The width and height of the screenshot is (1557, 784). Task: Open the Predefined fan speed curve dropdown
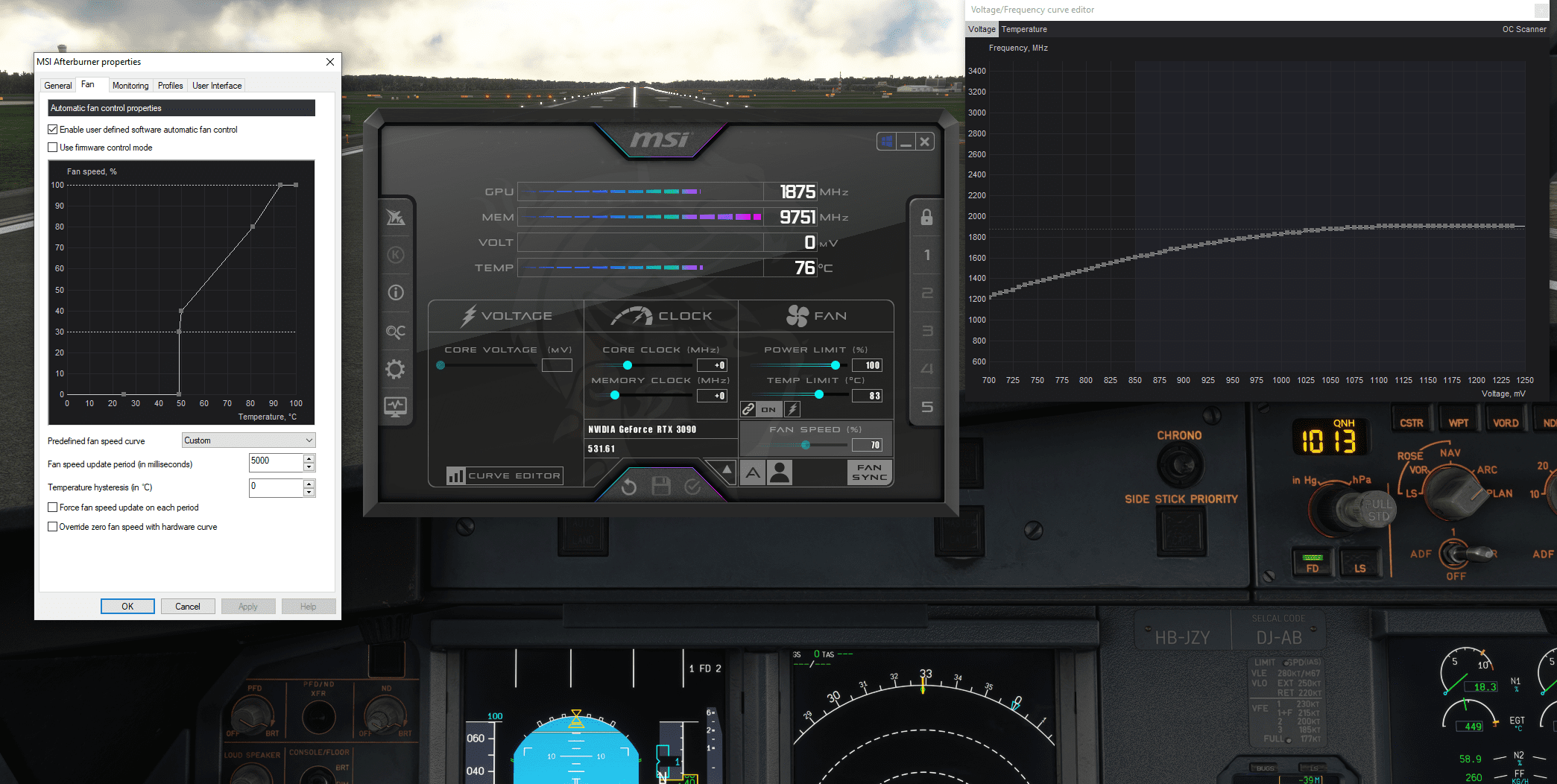tap(248, 440)
